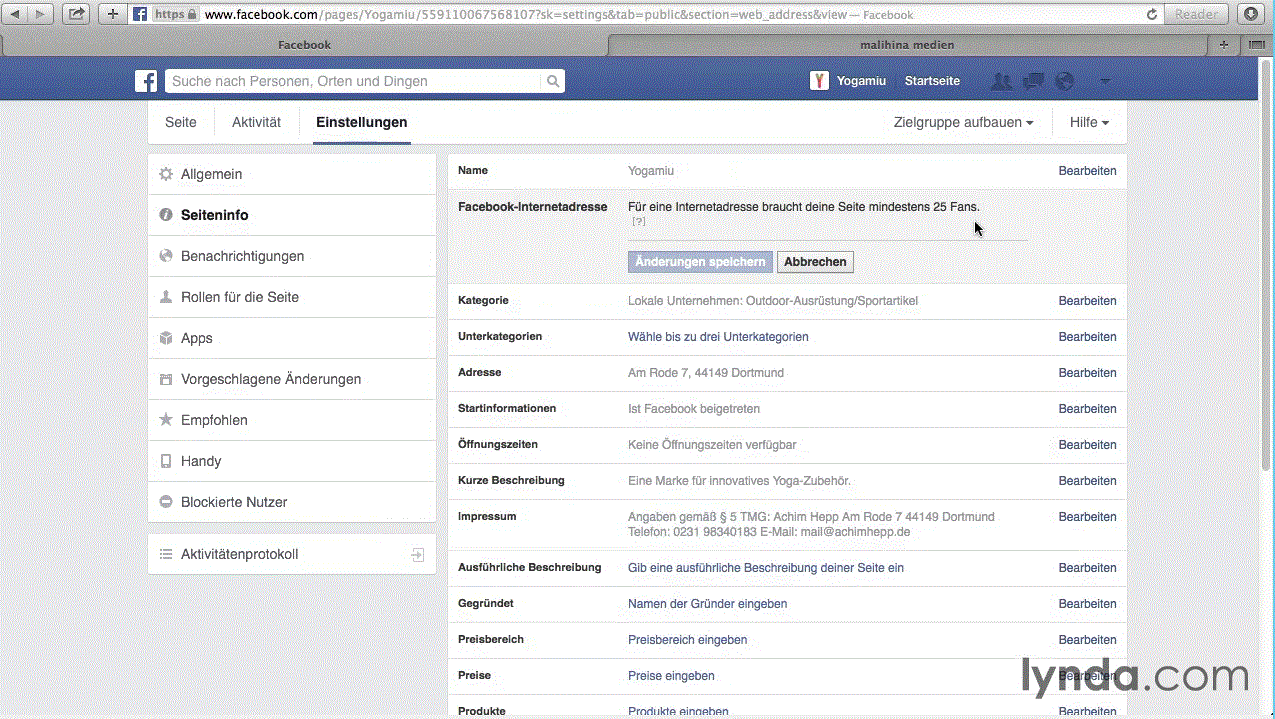1275x719 pixels.
Task: Click the Yogamiu page avatar icon
Action: pos(820,81)
